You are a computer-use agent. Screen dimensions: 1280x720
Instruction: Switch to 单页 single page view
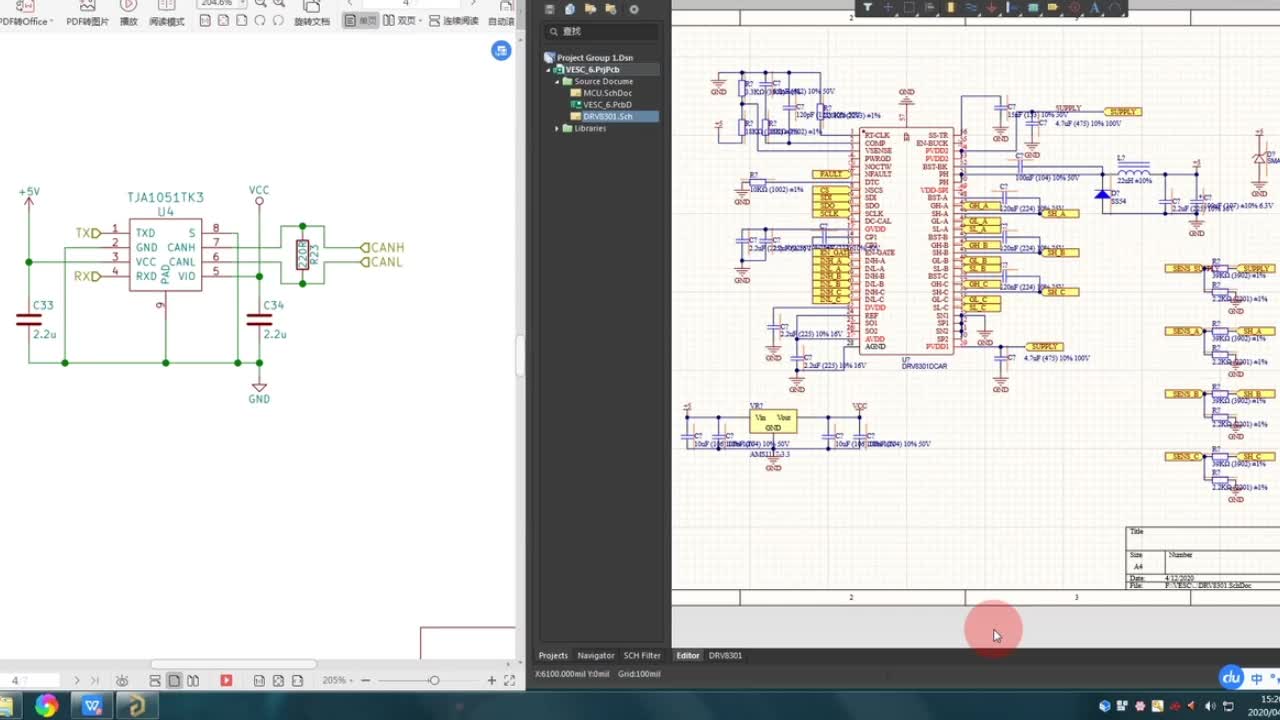(362, 20)
